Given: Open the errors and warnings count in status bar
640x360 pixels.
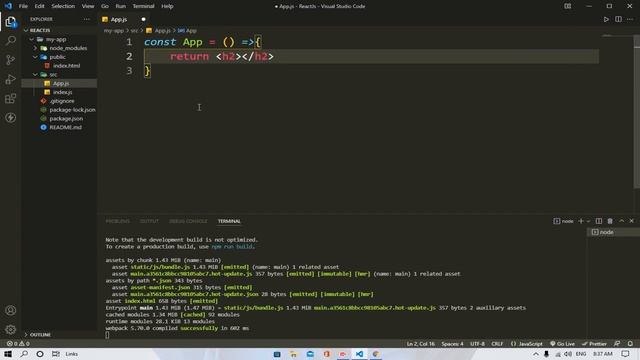Looking at the screenshot, I should coord(18,344).
